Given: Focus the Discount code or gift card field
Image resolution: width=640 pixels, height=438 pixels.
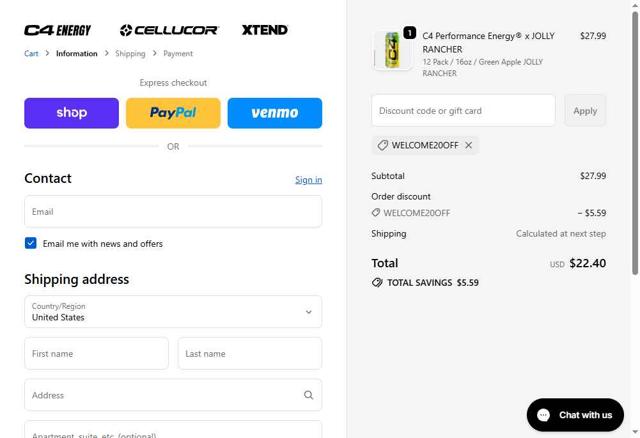Looking at the screenshot, I should tap(463, 111).
